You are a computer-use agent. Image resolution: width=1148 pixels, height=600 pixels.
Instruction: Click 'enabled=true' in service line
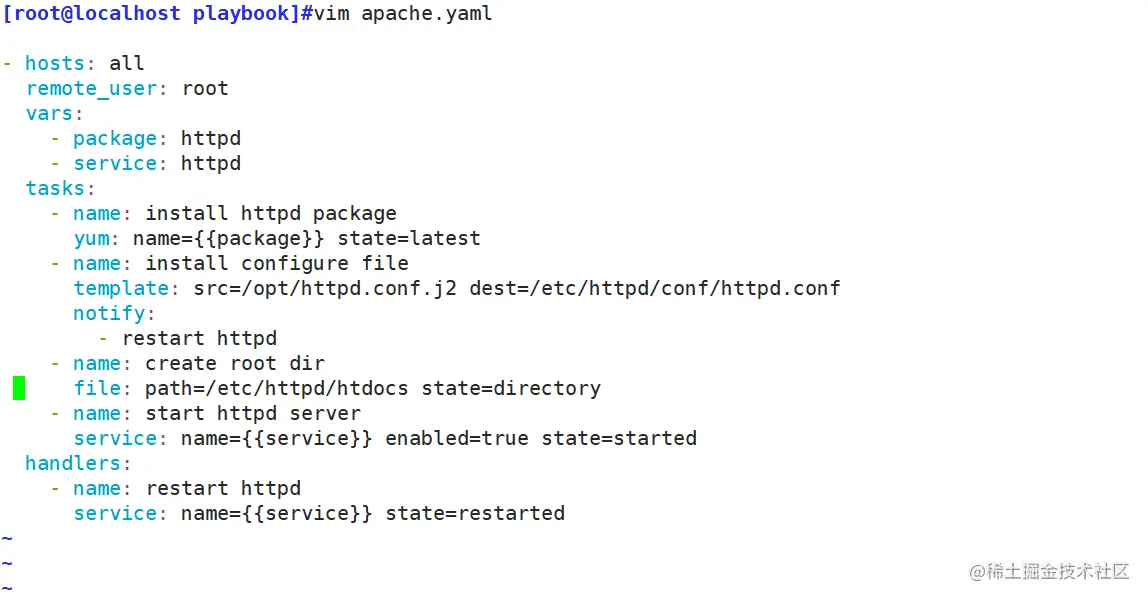[x=456, y=438]
